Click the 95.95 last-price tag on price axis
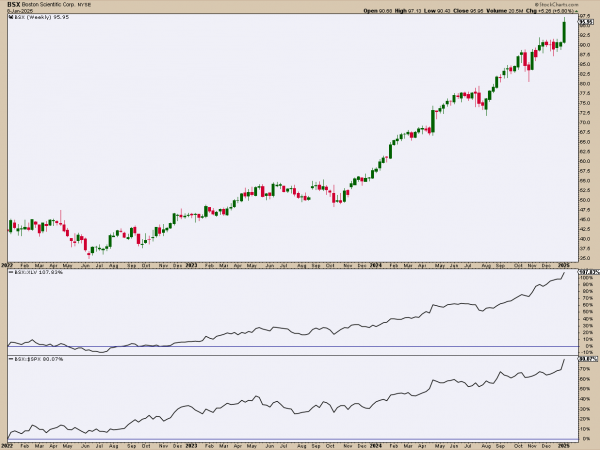600x450 pixels. pos(587,22)
